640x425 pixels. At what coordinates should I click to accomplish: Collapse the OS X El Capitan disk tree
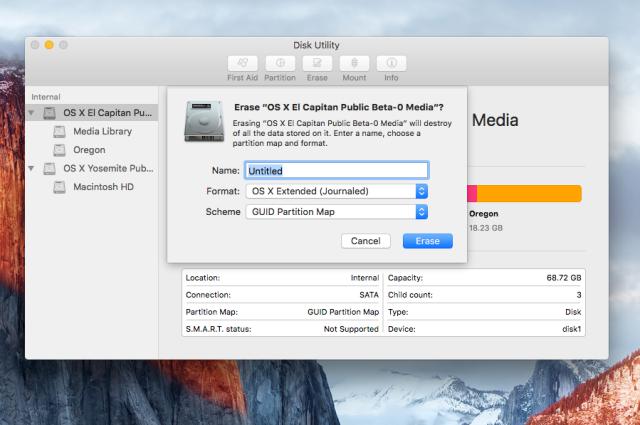pos(31,113)
